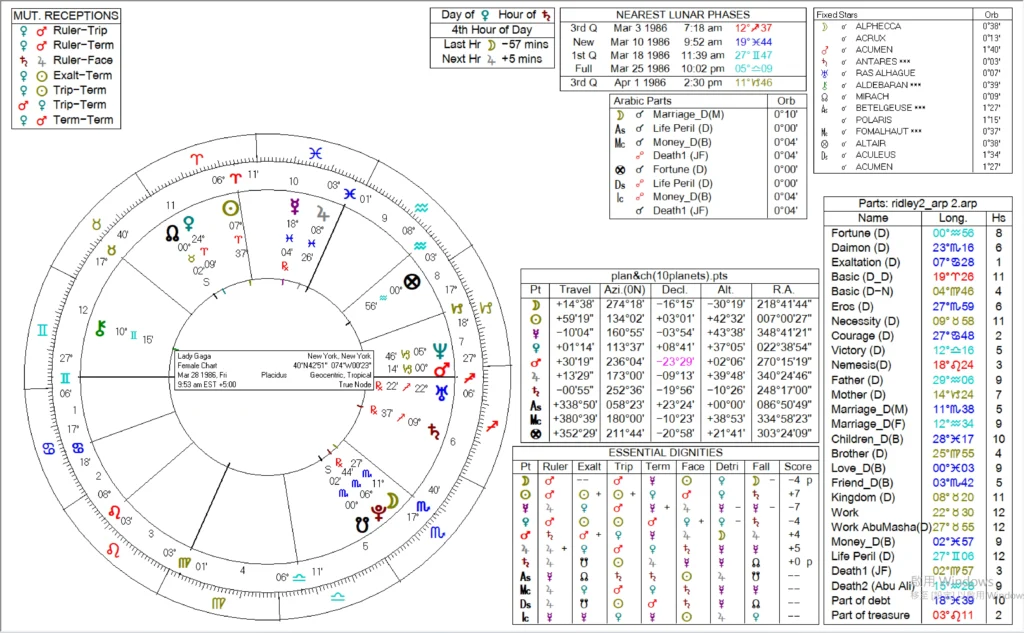Click the Pisces sign glyph atop the wheel
The image size is (1024, 633).
315,153
